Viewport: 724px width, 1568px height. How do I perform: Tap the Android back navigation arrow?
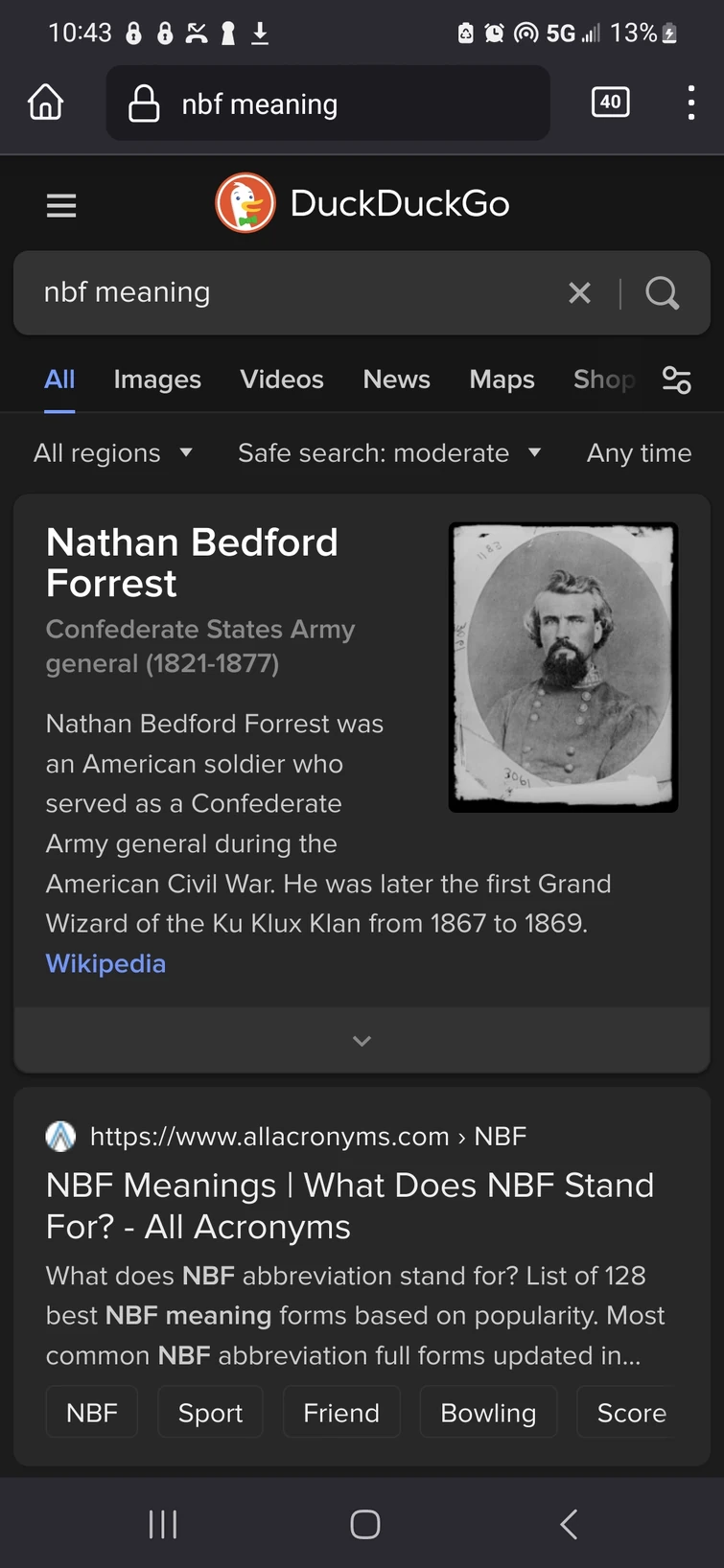(569, 1524)
